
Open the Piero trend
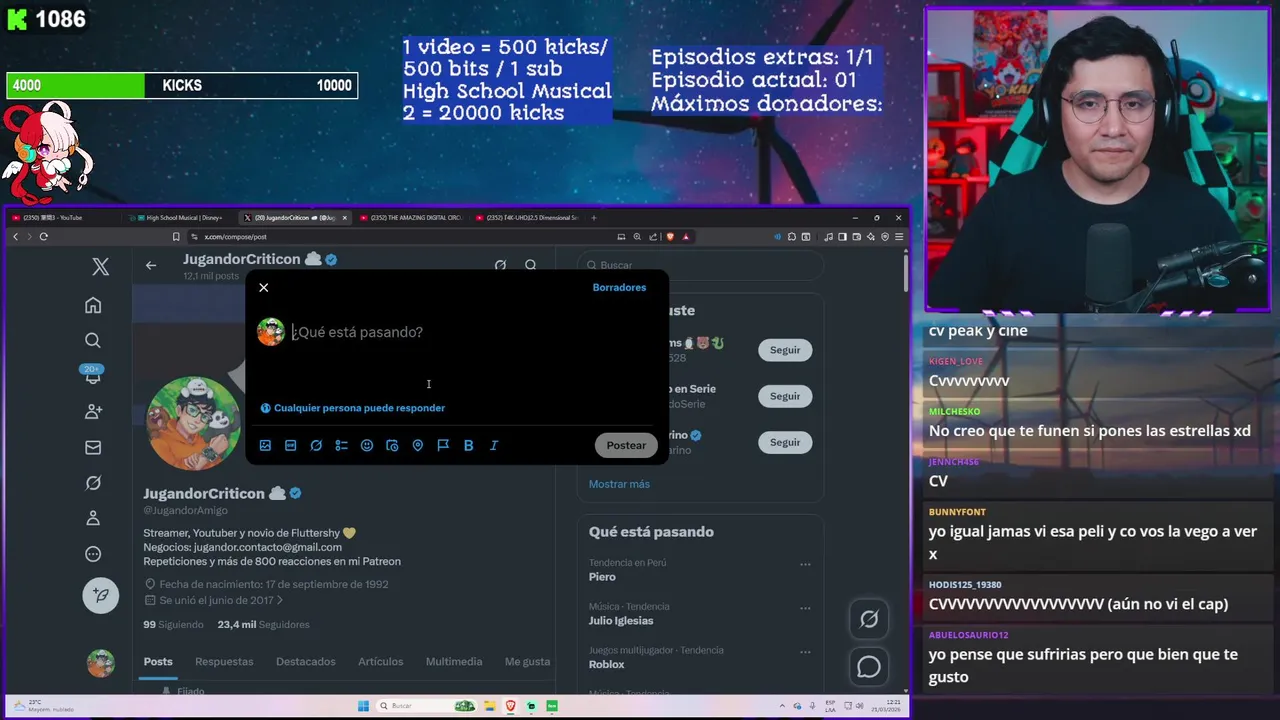pos(602,577)
